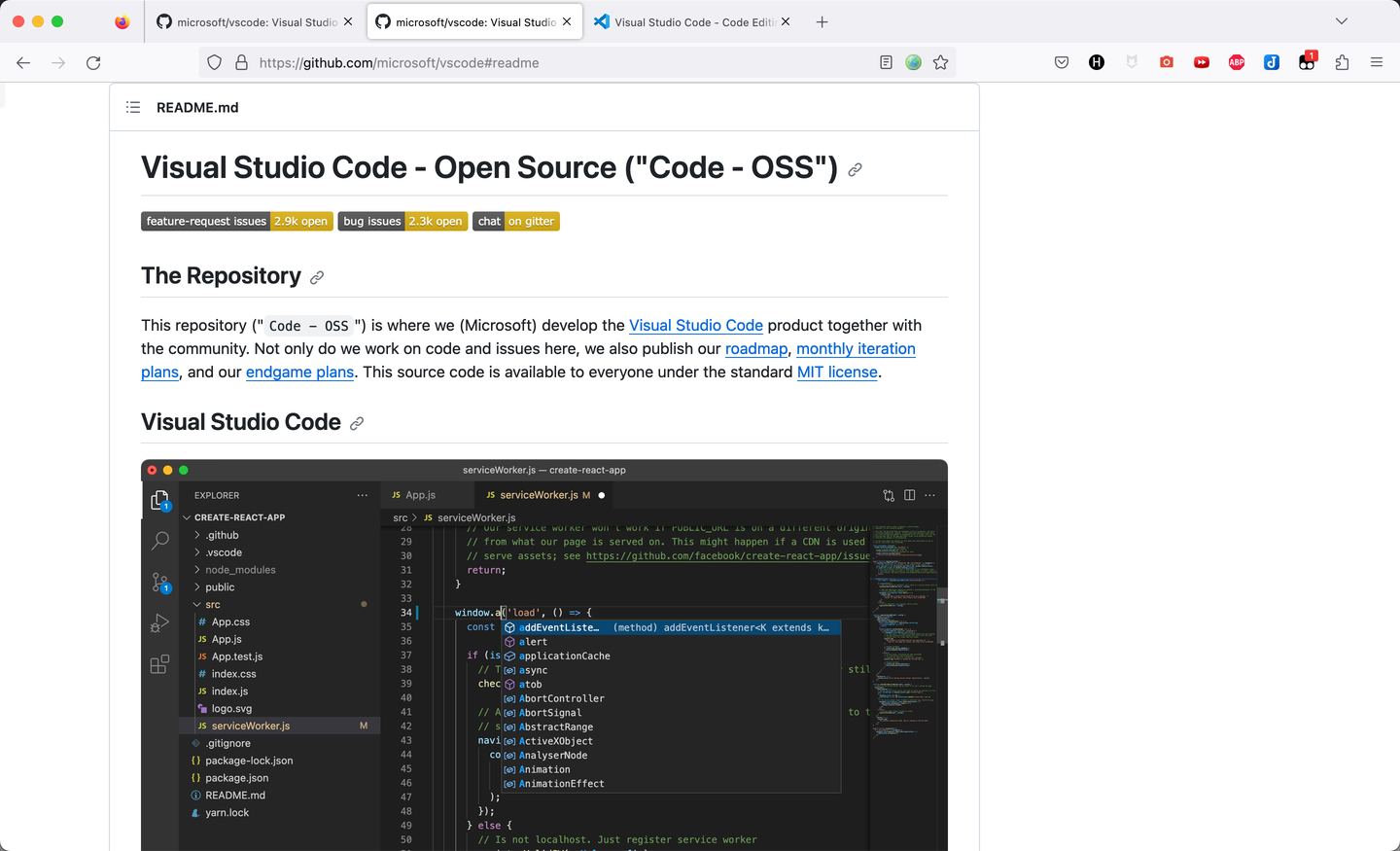Image resolution: width=1400 pixels, height=851 pixels.
Task: Click the README.md file header label
Action: pyautogui.click(x=197, y=107)
